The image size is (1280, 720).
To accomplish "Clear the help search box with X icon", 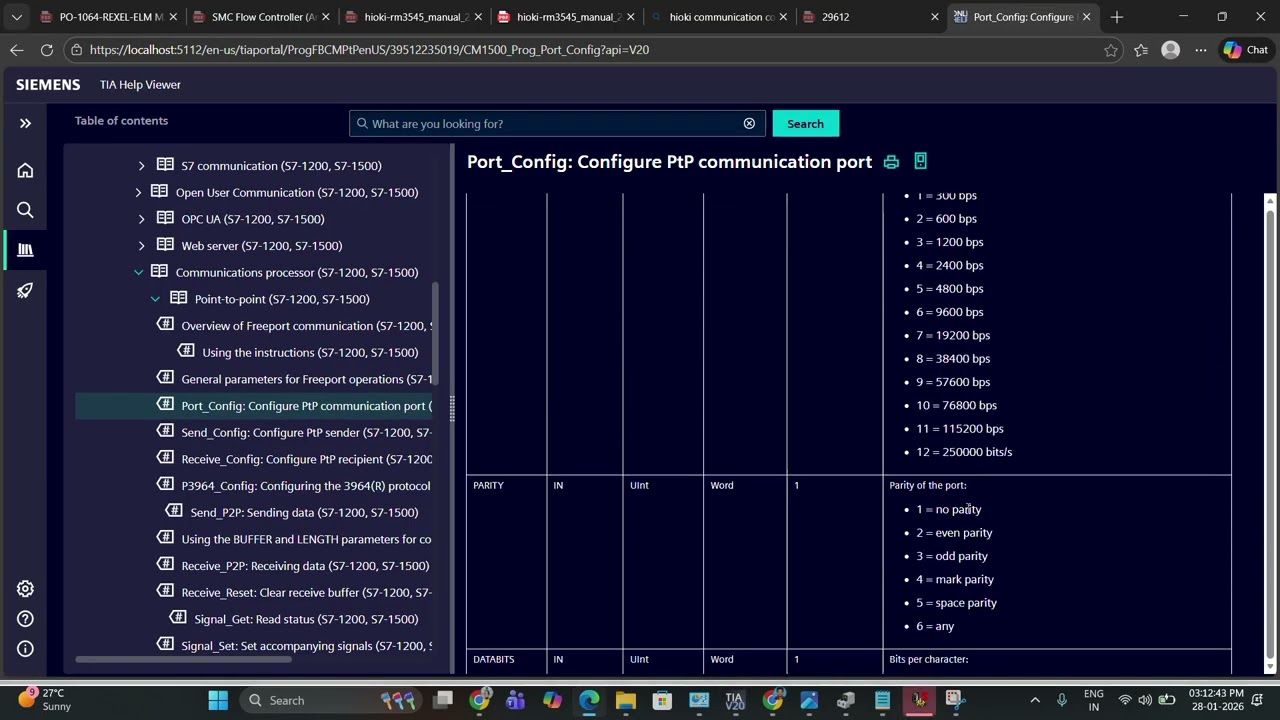I will [749, 123].
